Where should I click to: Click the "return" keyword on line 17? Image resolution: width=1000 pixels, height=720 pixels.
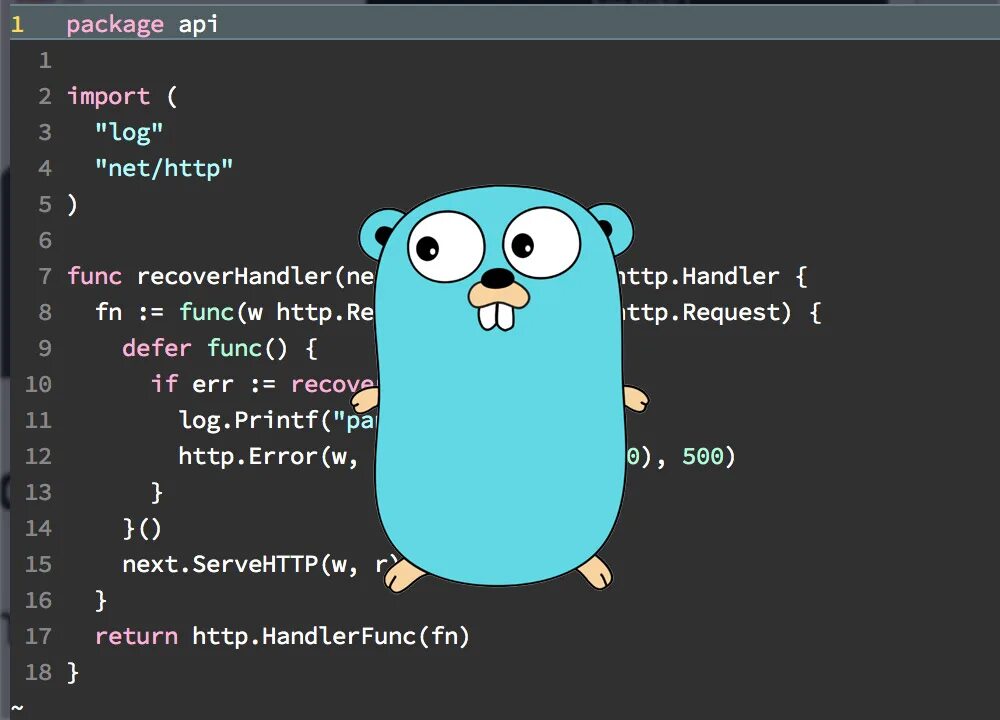coord(136,636)
